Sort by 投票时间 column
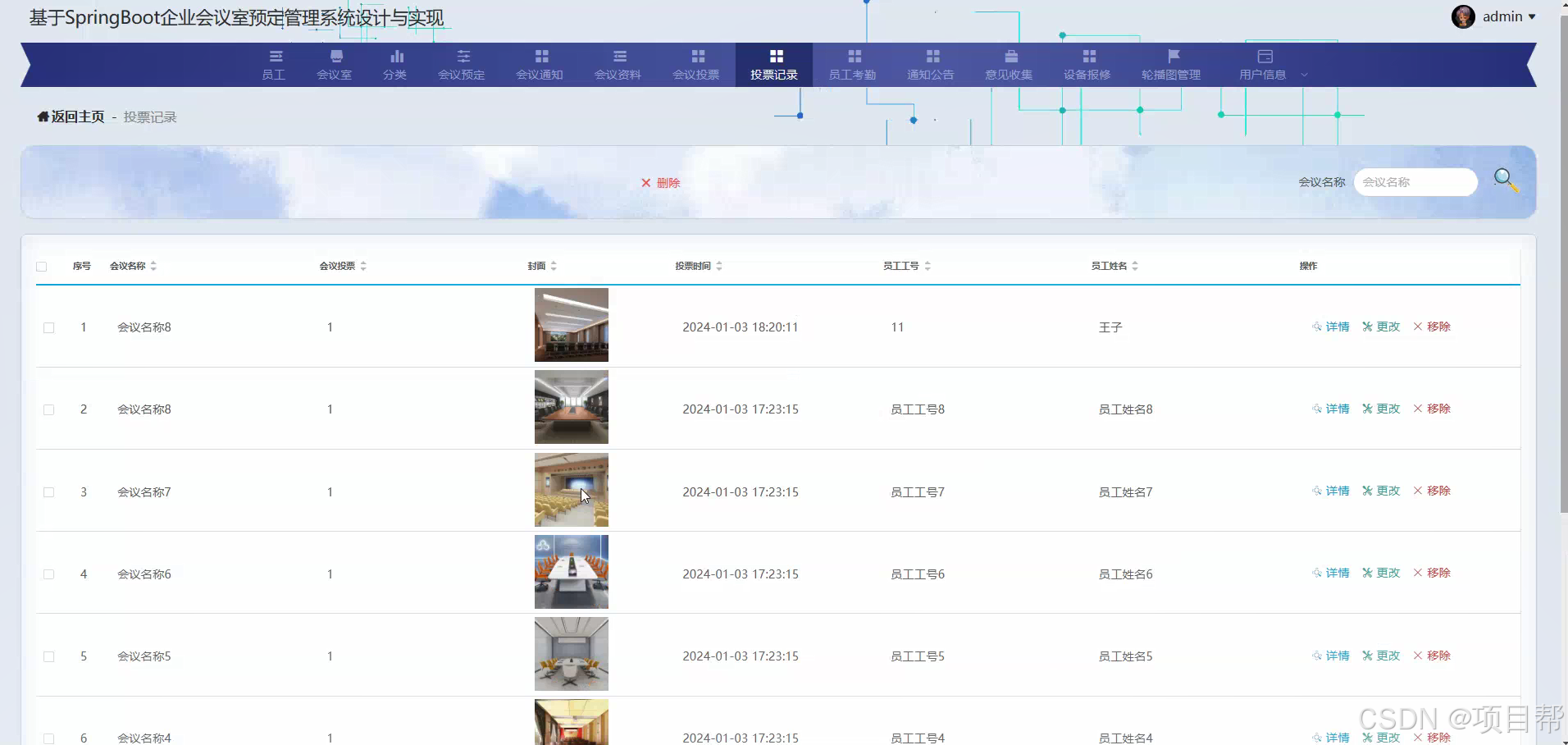The width and height of the screenshot is (1568, 745). click(719, 266)
